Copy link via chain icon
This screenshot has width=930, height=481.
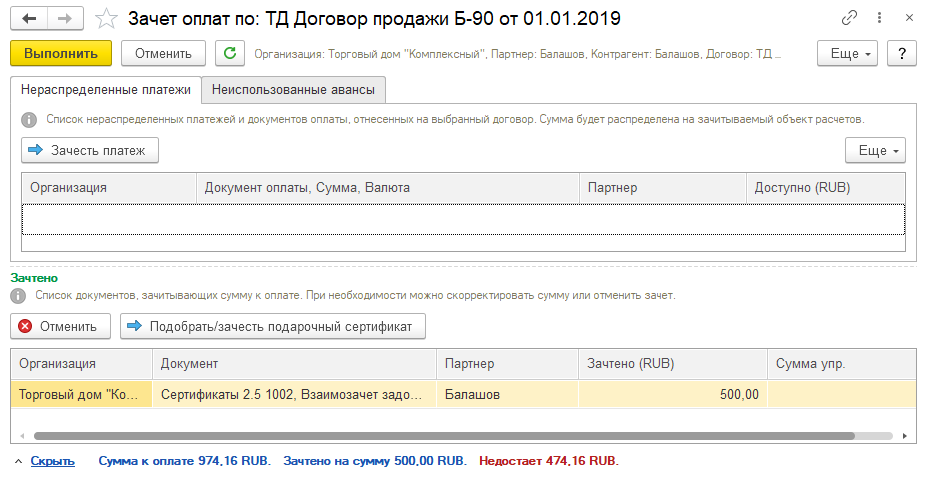[850, 18]
